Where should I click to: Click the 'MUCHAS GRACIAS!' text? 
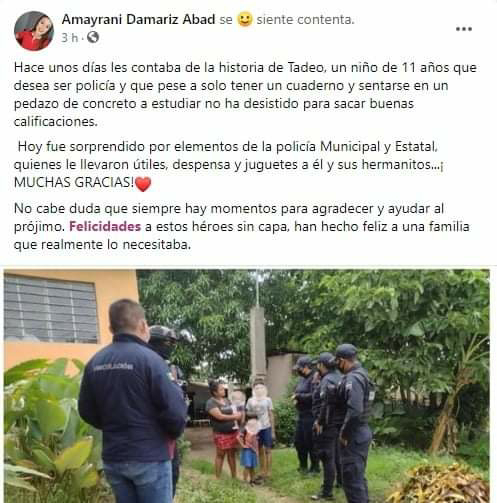point(74,182)
